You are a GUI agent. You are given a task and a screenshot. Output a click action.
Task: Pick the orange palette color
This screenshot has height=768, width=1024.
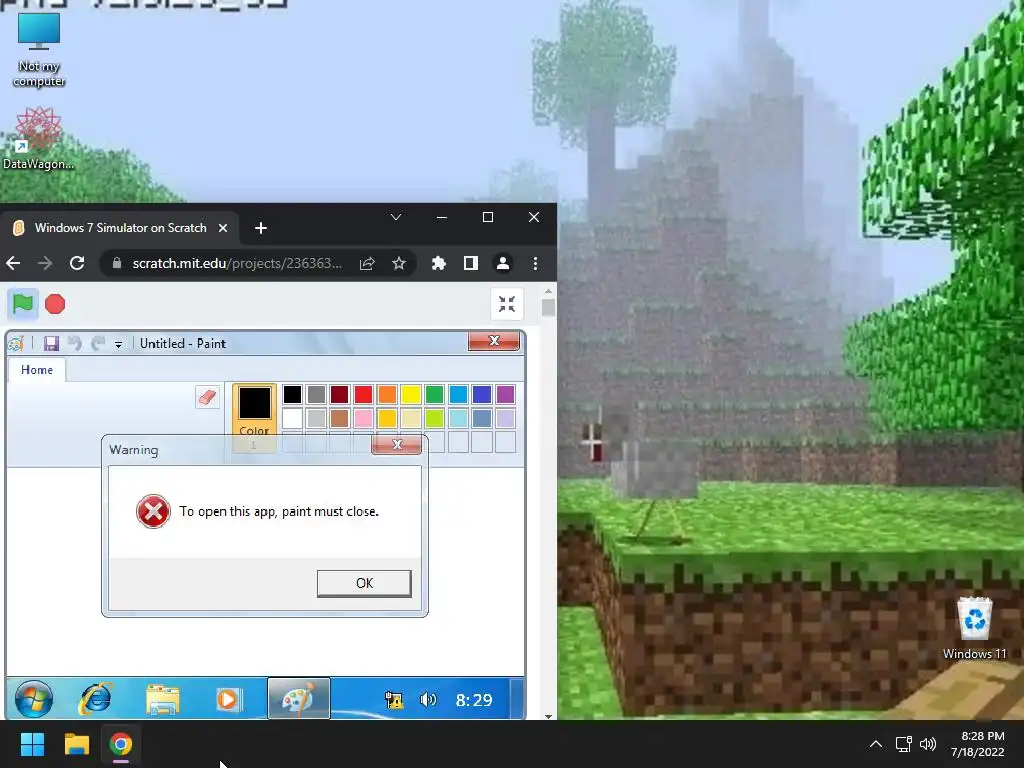tap(387, 394)
